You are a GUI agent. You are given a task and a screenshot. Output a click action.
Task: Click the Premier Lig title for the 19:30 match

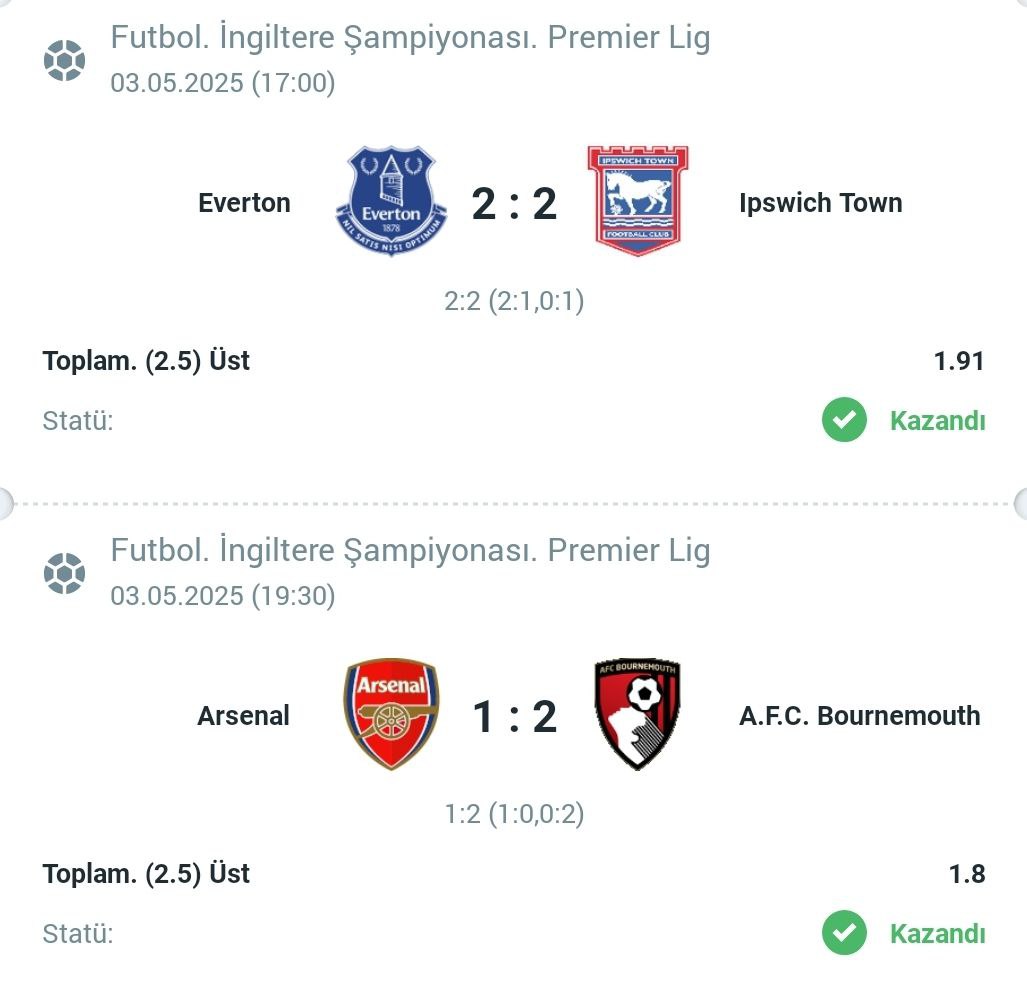click(411, 550)
